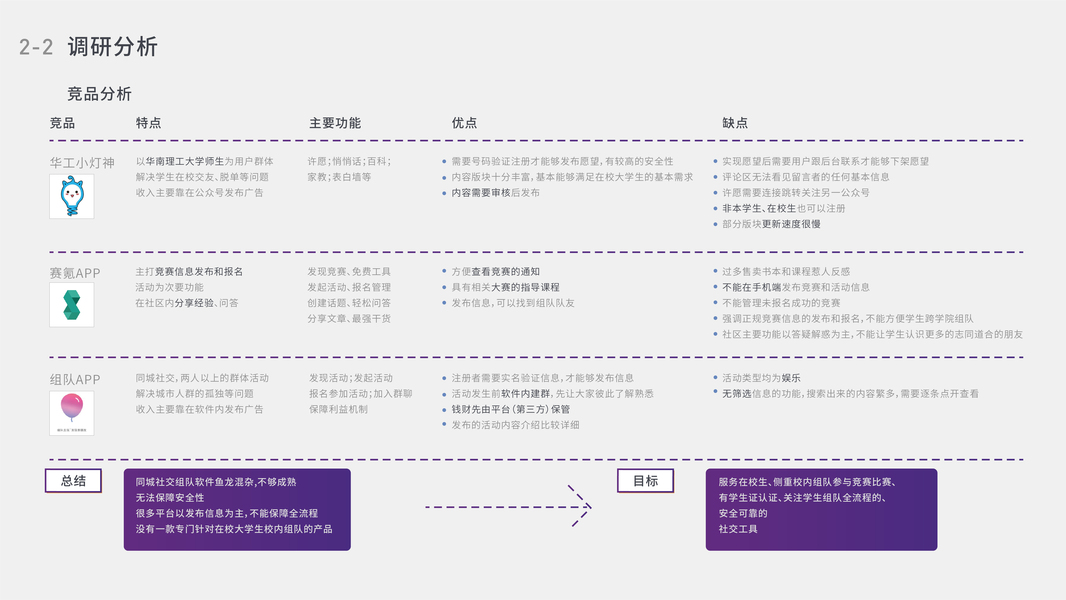Select text 注册者需要实名验证信息
The image size is (1066, 600).
click(x=506, y=378)
